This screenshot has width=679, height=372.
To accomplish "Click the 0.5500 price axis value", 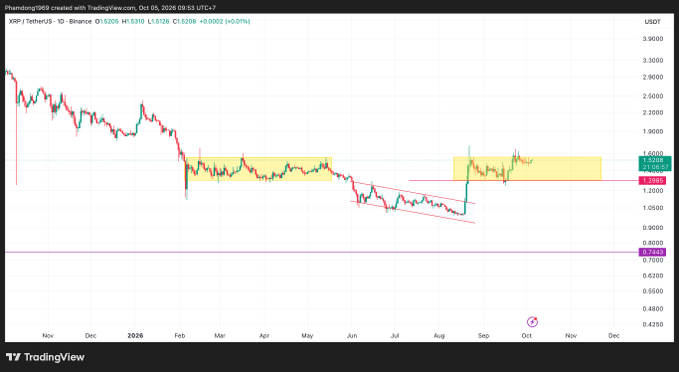I will click(653, 291).
